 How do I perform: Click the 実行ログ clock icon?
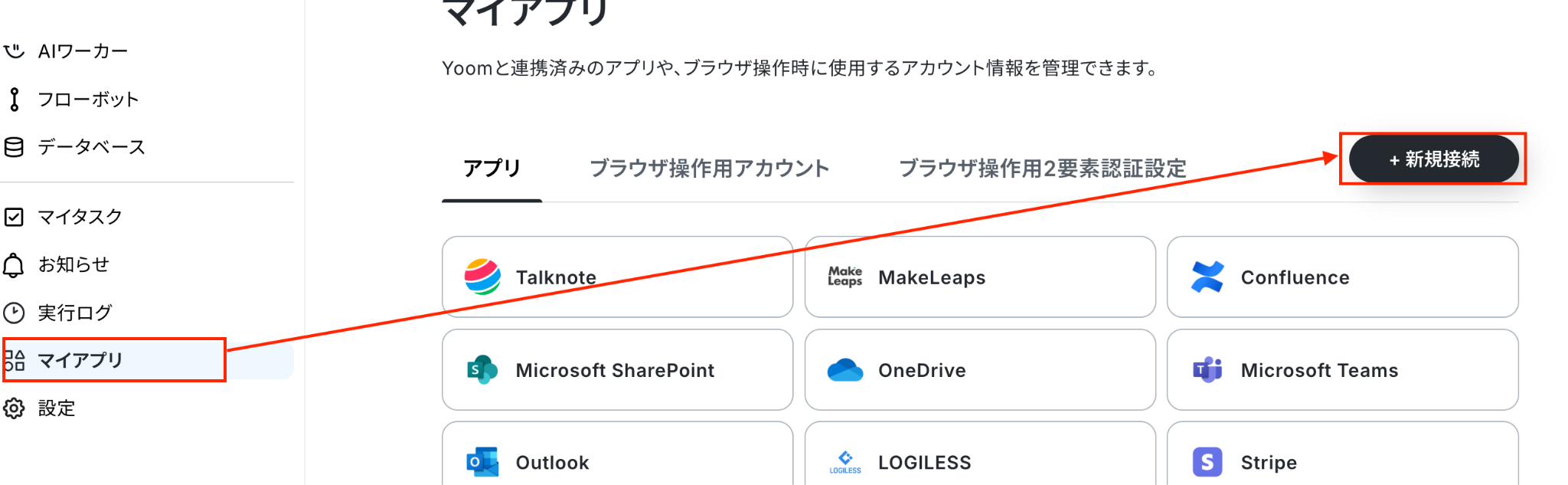14,313
